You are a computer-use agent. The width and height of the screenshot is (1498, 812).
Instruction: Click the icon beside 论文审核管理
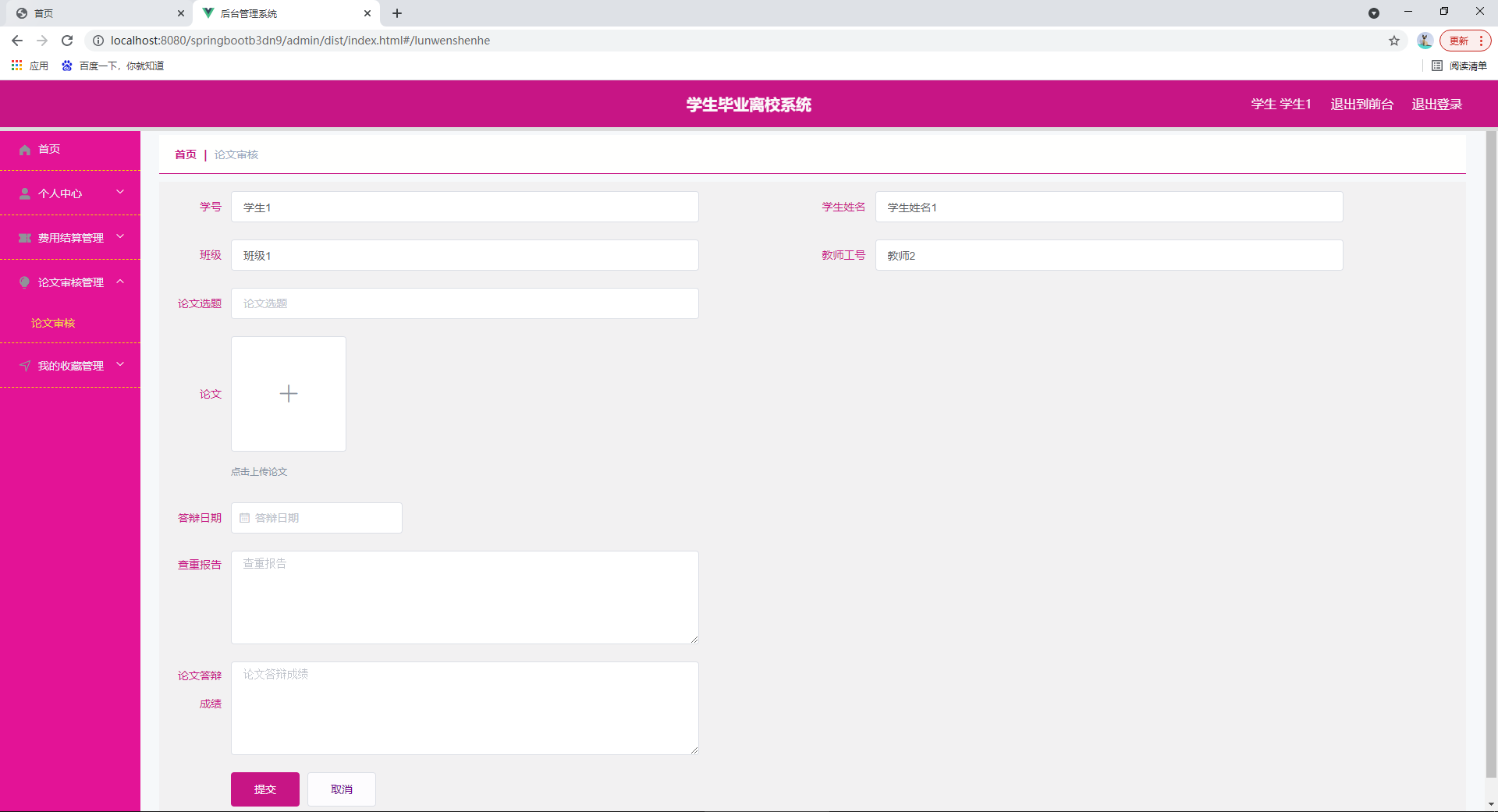(25, 282)
